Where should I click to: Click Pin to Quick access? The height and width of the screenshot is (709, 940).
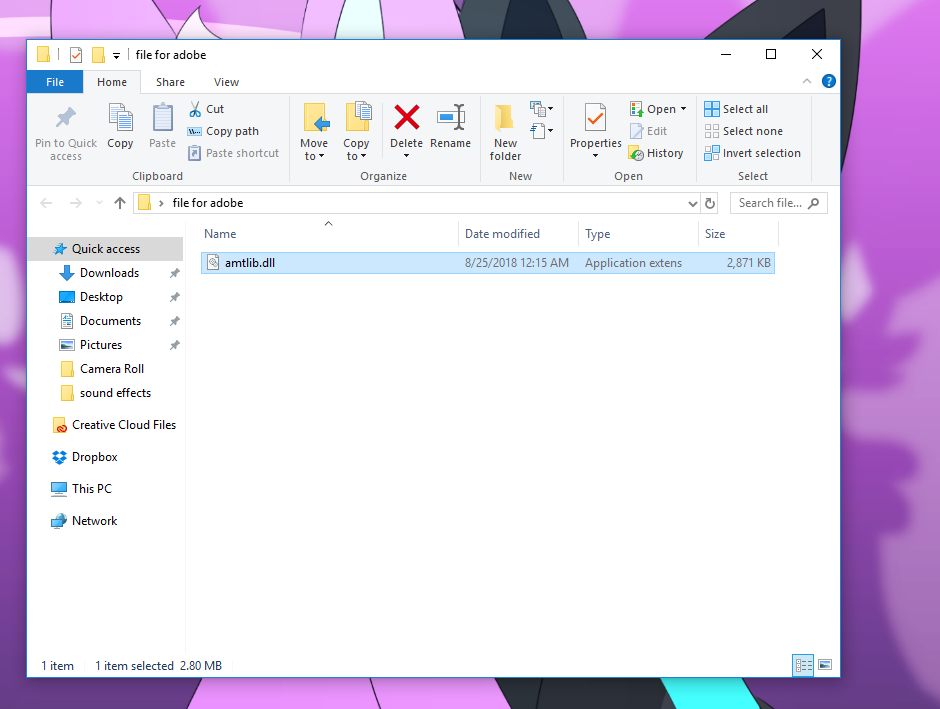(x=64, y=130)
